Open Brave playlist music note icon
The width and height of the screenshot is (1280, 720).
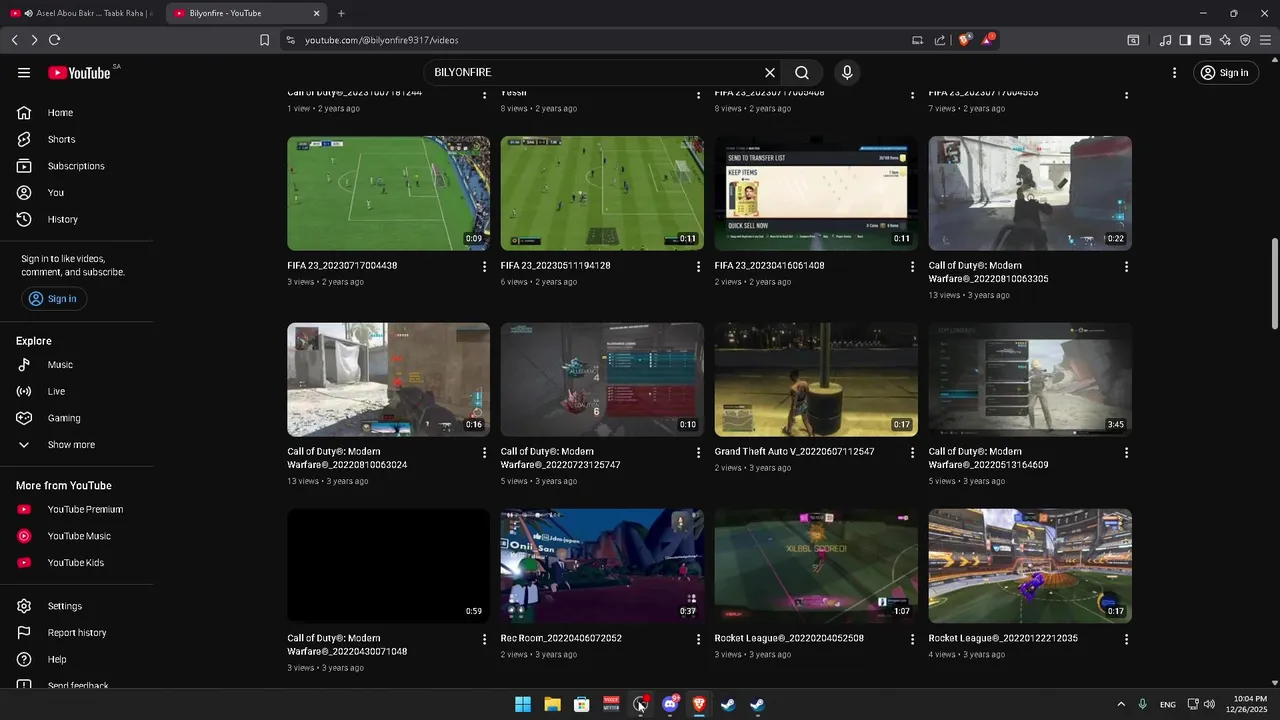[x=1165, y=40]
